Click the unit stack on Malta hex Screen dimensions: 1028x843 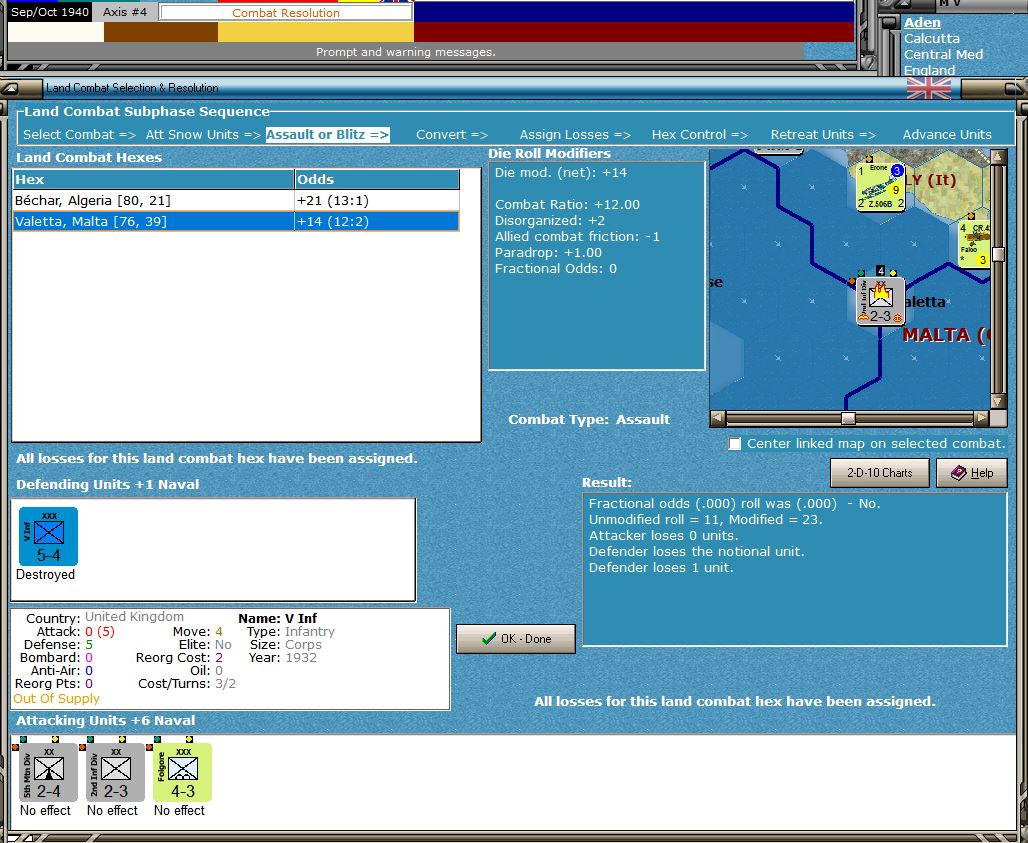(880, 300)
